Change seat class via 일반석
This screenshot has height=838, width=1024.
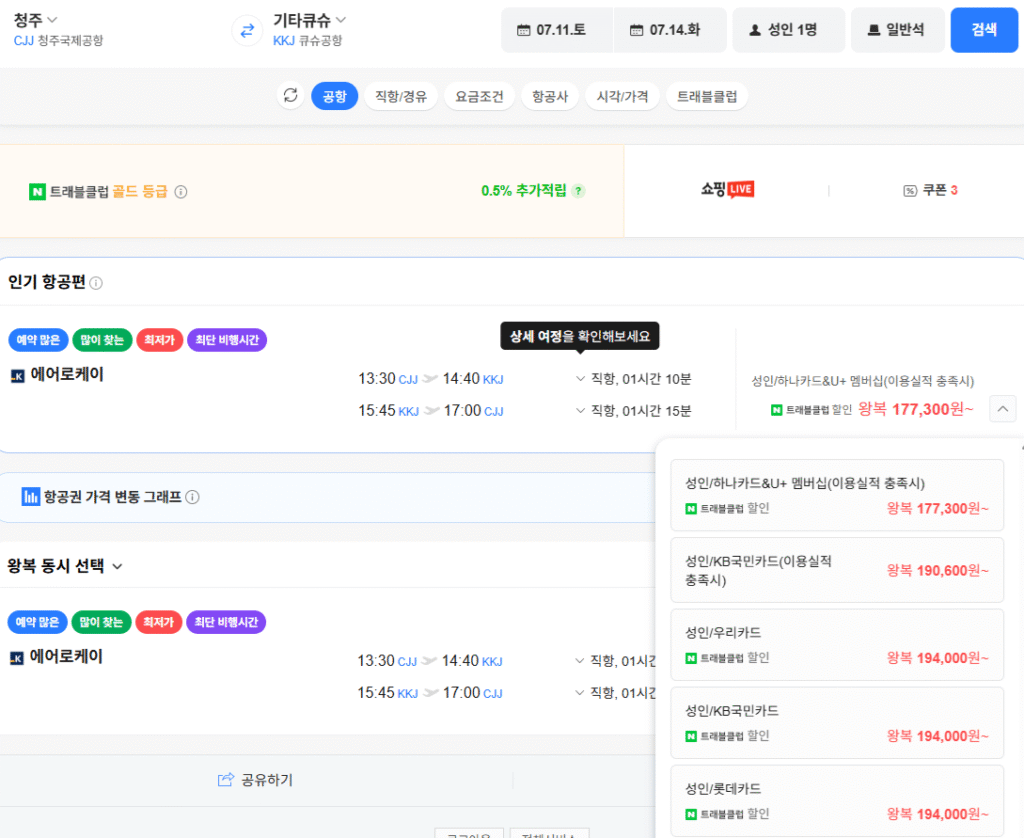[897, 30]
